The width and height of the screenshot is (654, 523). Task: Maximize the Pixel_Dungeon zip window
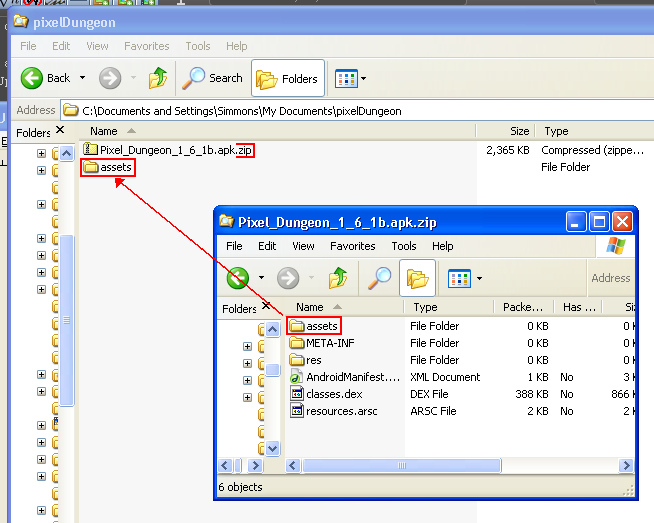[x=599, y=221]
